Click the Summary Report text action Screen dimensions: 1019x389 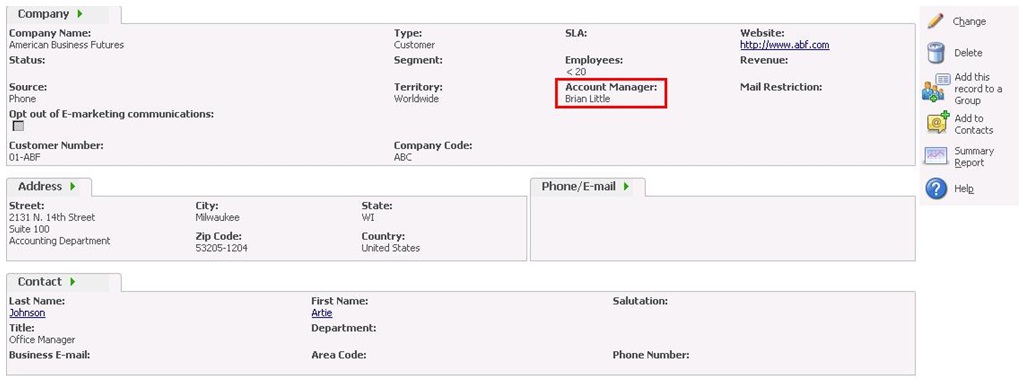[974, 157]
